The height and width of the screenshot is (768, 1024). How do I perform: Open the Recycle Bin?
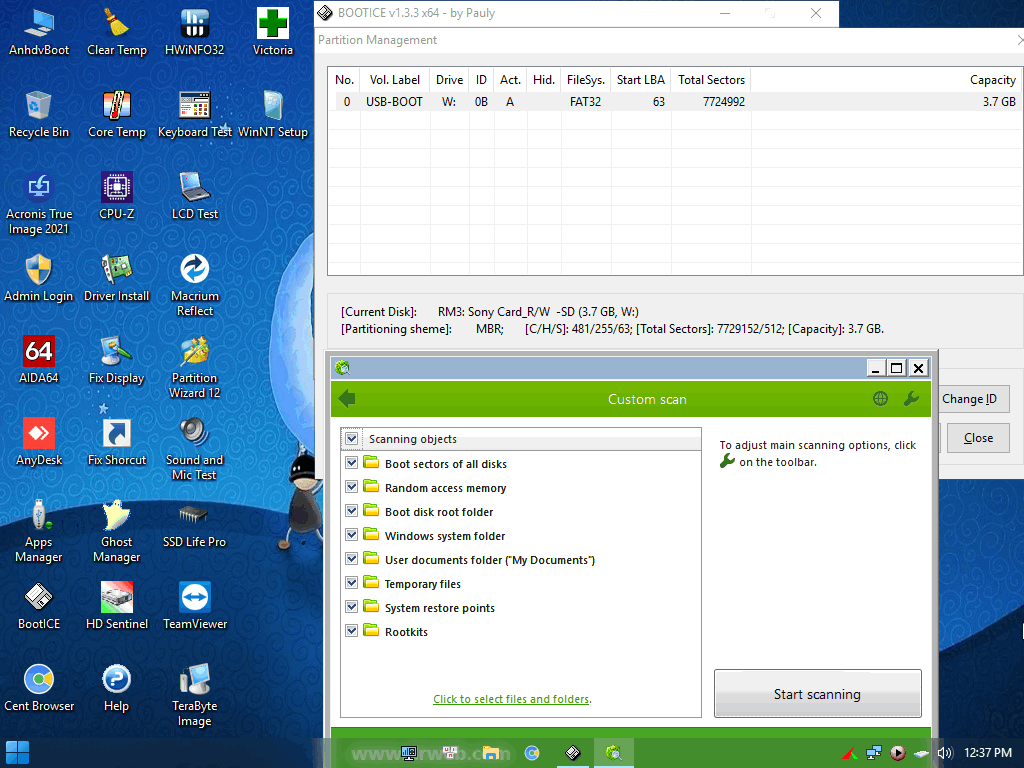[39, 114]
